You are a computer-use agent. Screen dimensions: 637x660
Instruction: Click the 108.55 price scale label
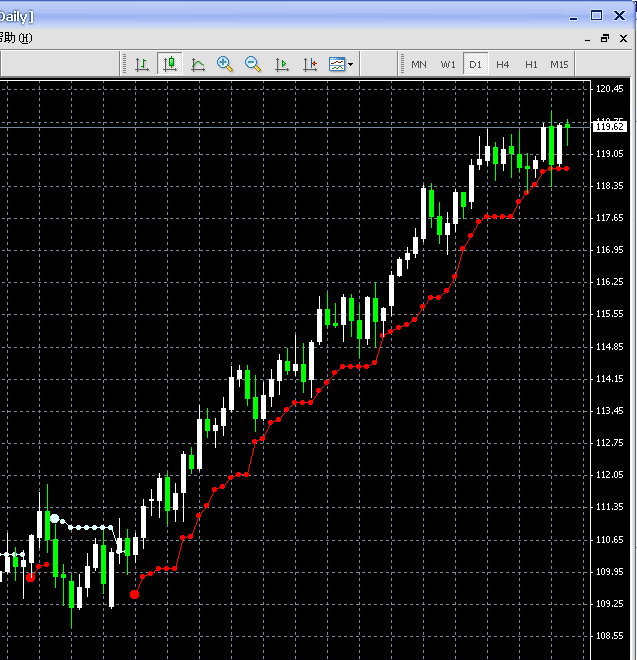(x=609, y=636)
